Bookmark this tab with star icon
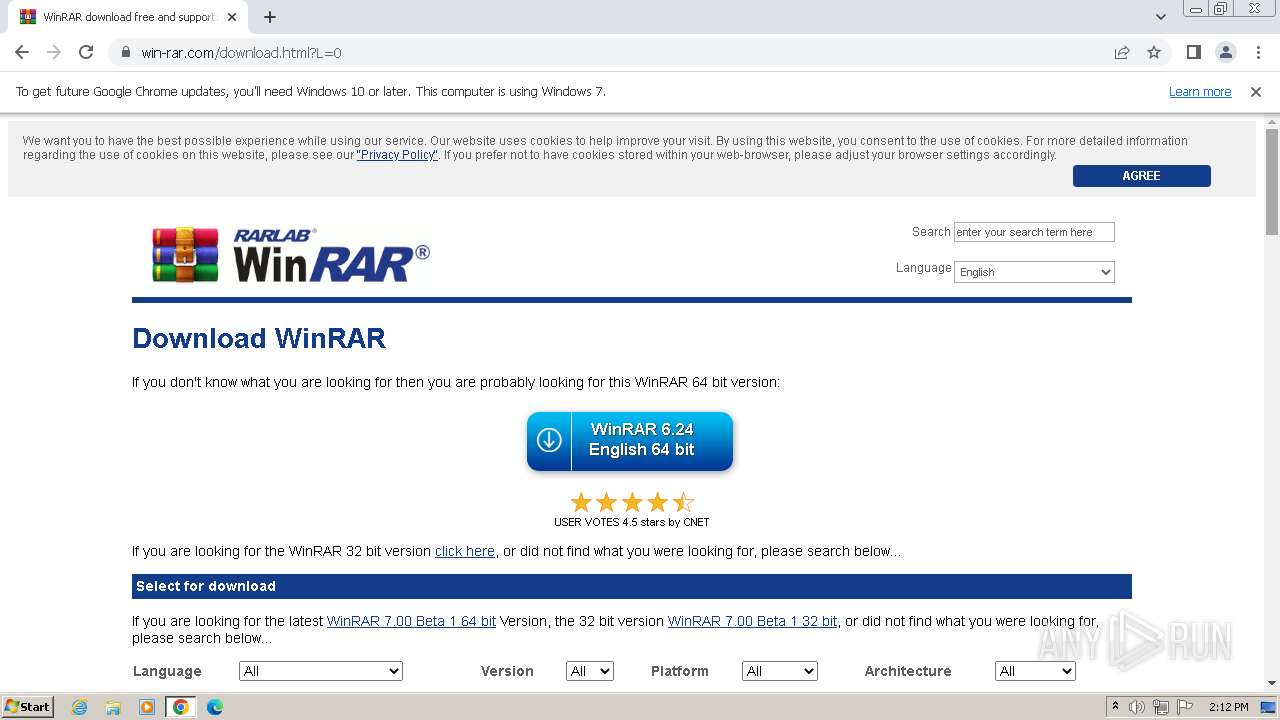 tap(1154, 52)
